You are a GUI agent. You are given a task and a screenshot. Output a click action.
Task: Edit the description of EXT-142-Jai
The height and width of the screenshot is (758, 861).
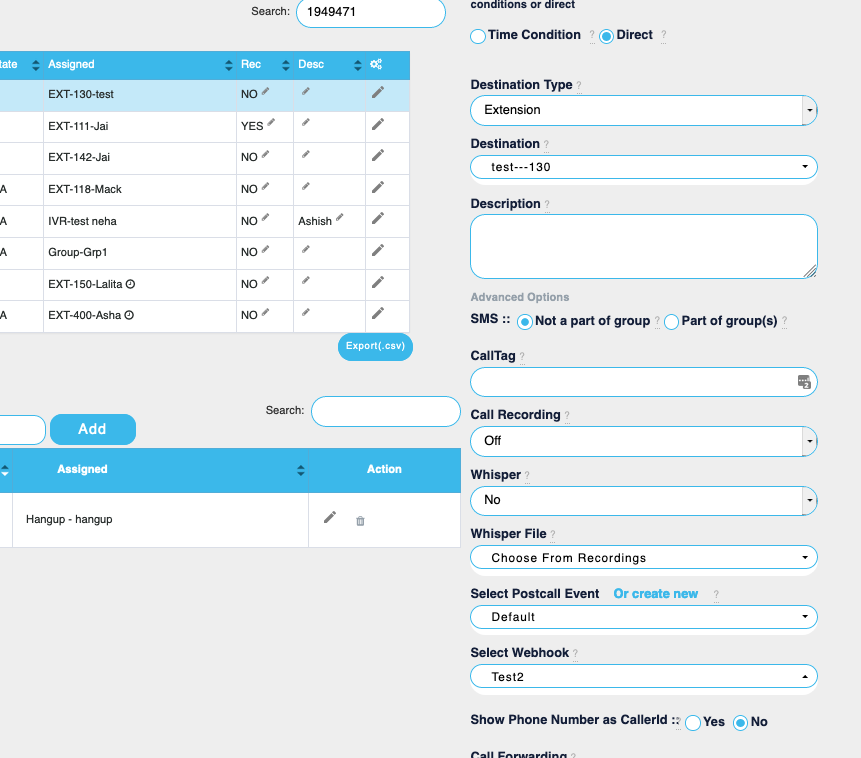(x=306, y=155)
